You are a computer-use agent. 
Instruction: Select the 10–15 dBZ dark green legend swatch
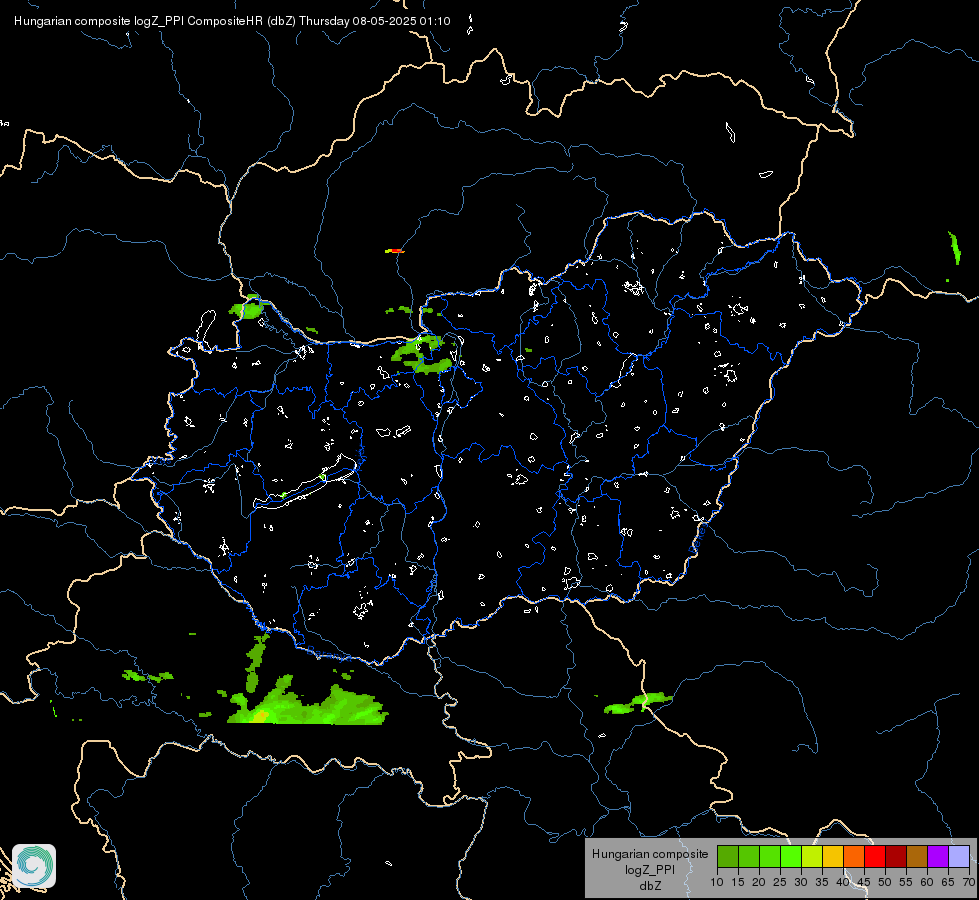click(728, 856)
